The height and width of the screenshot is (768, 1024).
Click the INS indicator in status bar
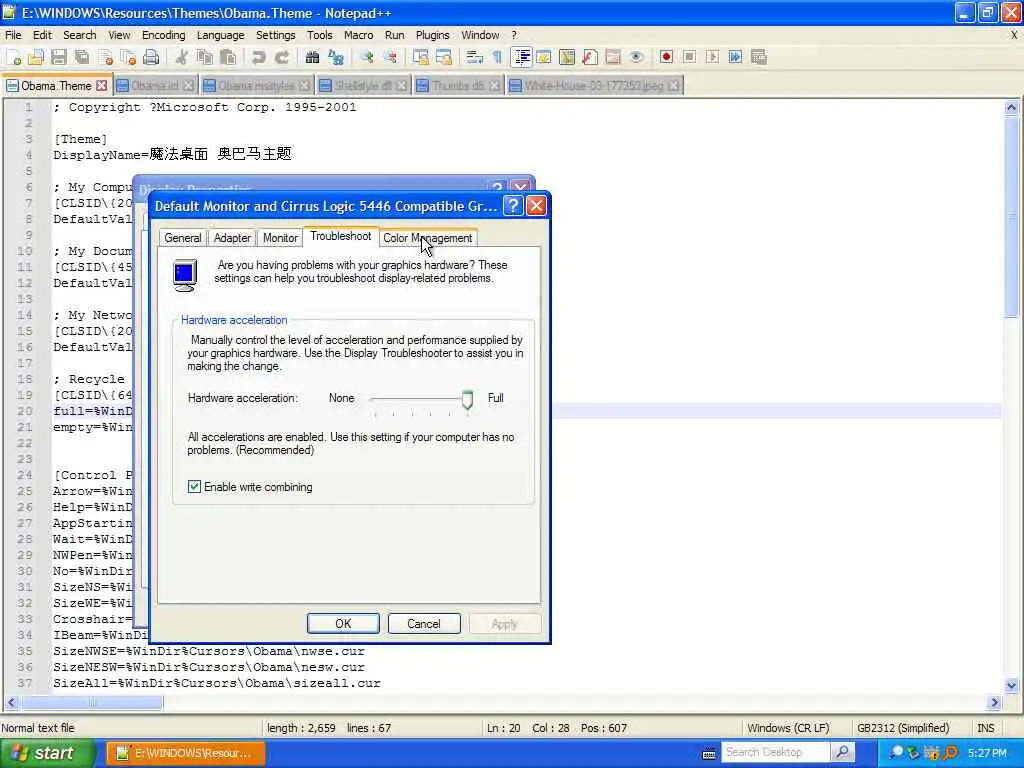point(985,728)
